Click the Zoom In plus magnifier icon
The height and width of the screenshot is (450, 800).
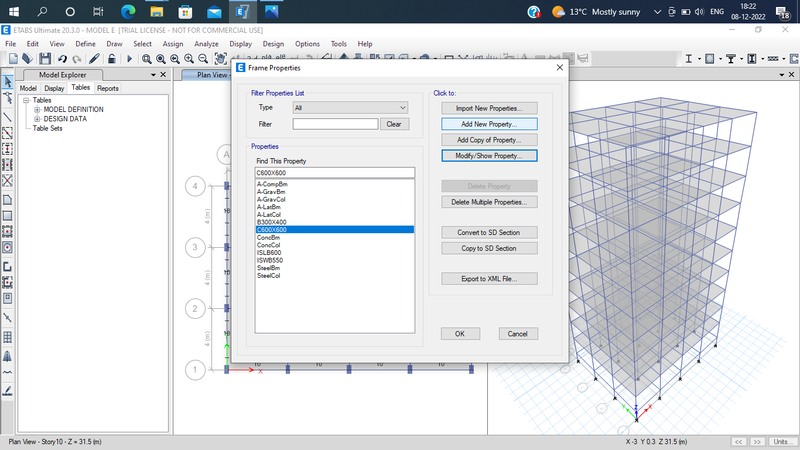[189, 59]
